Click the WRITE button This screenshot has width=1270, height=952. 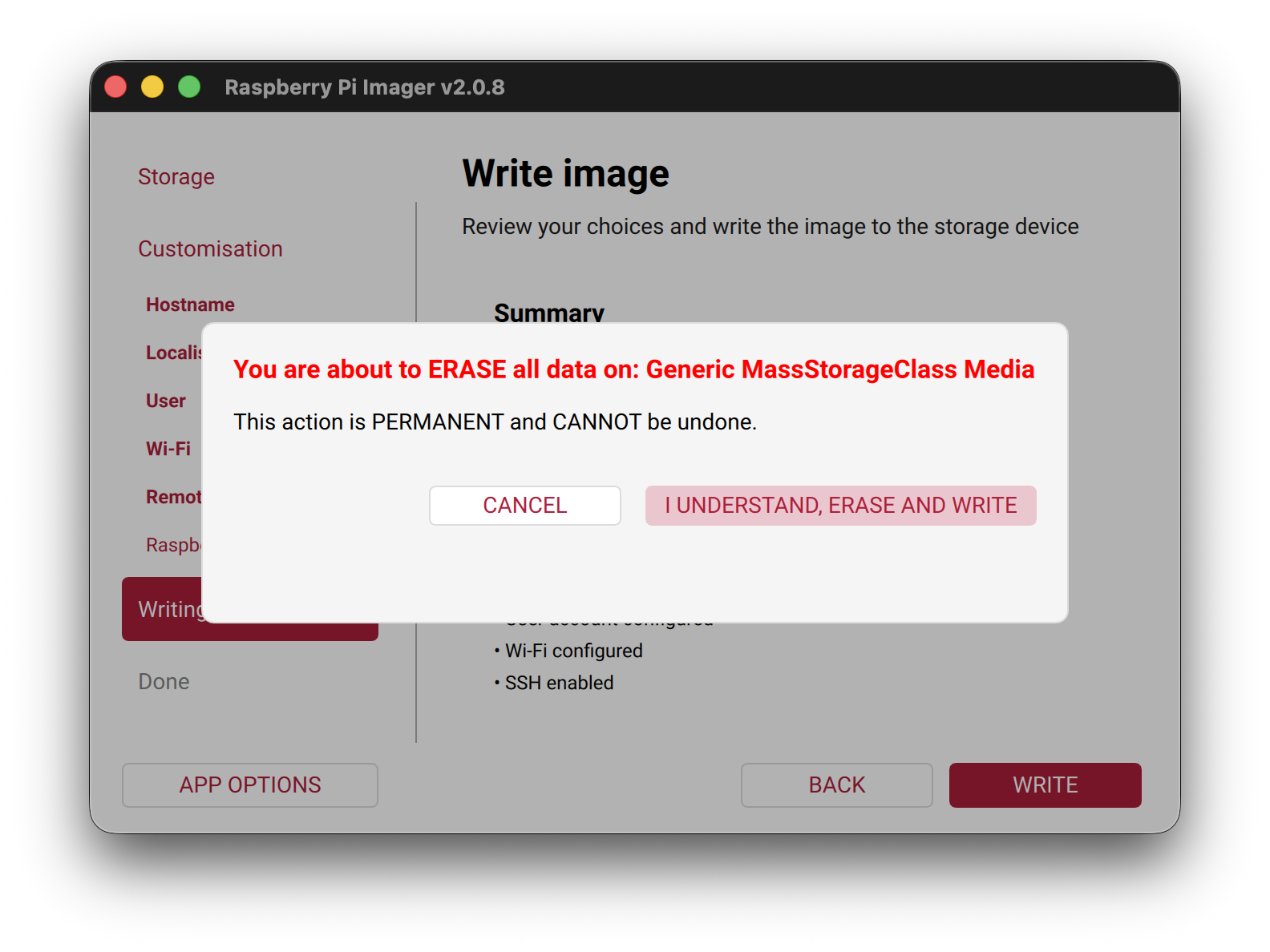coord(1045,785)
